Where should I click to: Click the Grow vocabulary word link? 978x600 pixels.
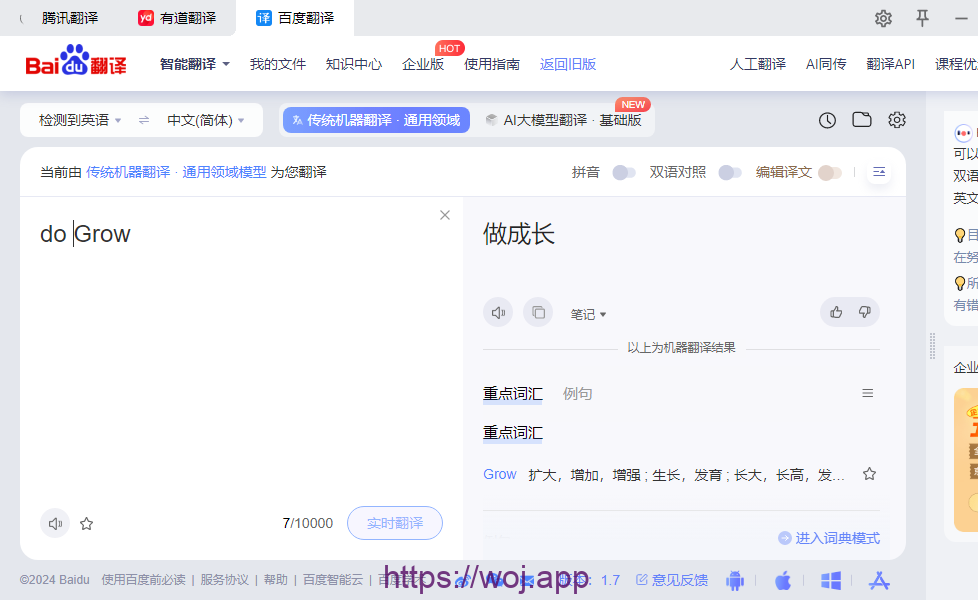click(500, 474)
